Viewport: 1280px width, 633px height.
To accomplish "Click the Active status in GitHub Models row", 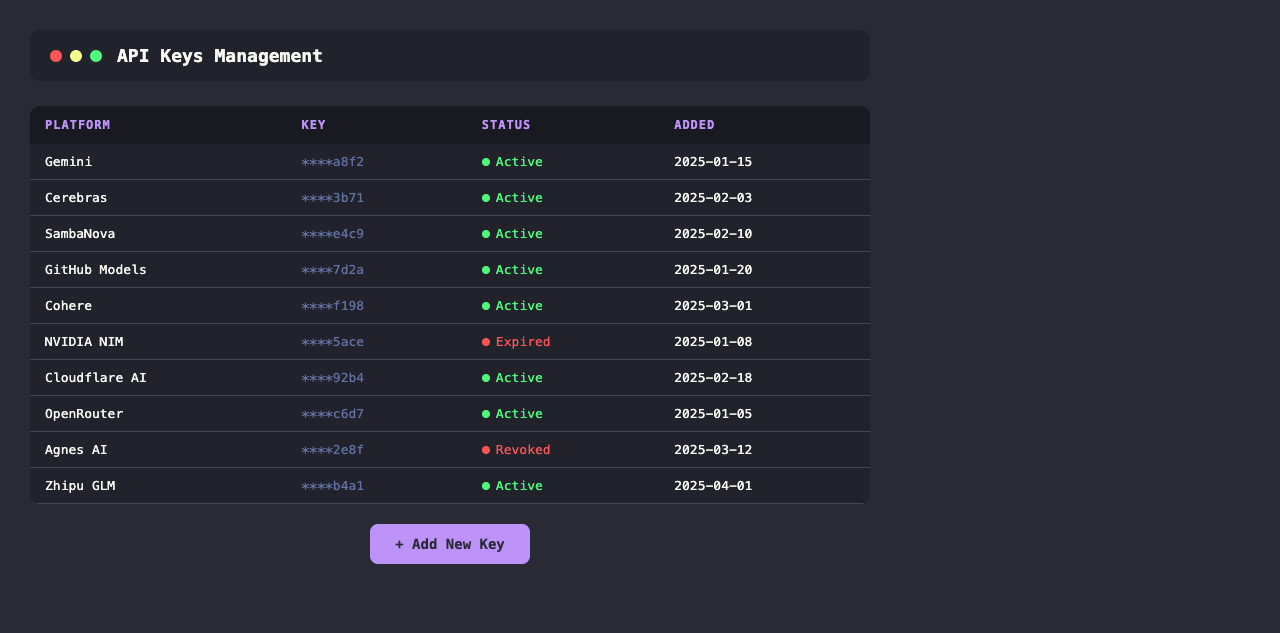I will click(512, 270).
